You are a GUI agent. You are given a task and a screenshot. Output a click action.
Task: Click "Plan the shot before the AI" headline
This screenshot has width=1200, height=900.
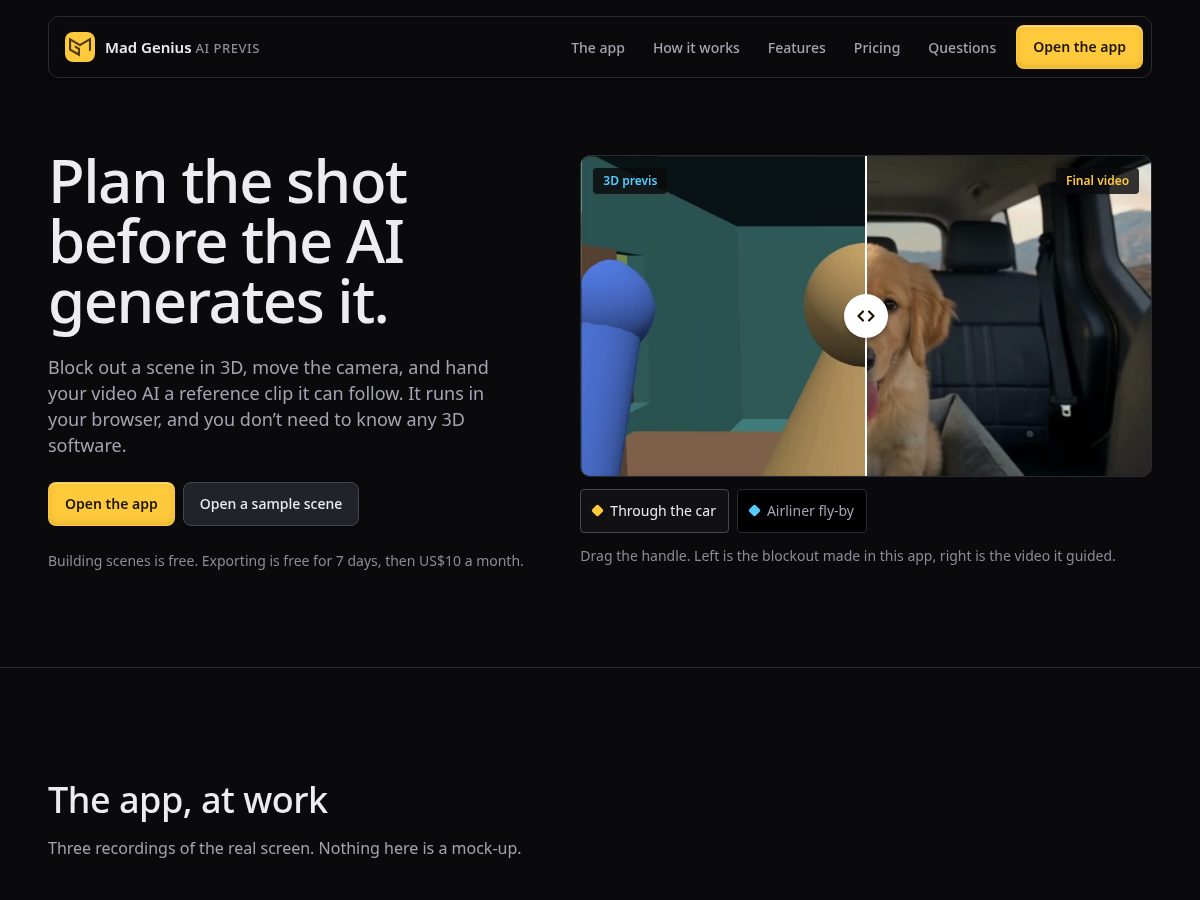[228, 242]
